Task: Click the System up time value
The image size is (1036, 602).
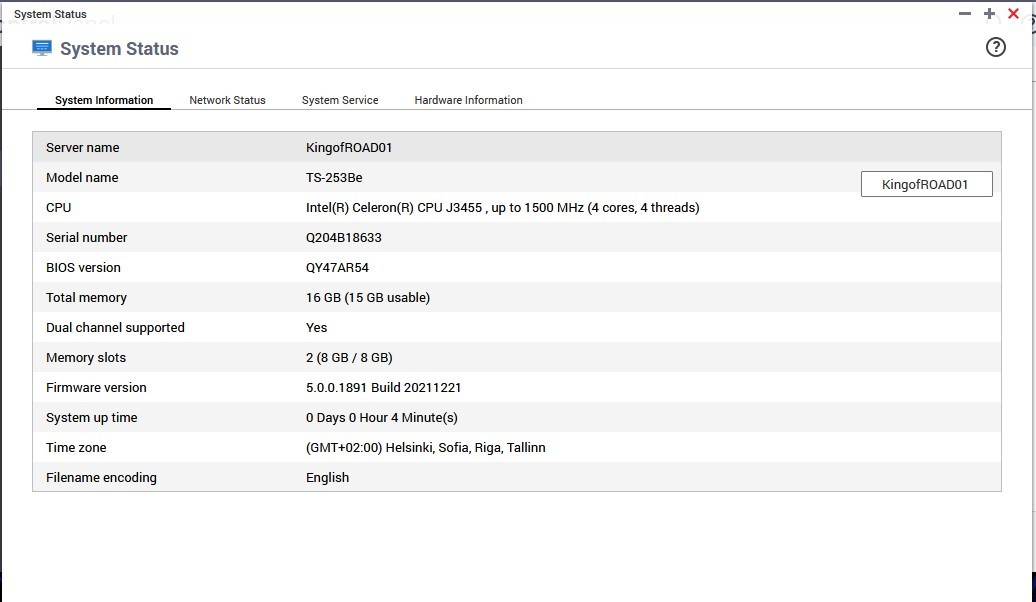Action: click(x=381, y=417)
